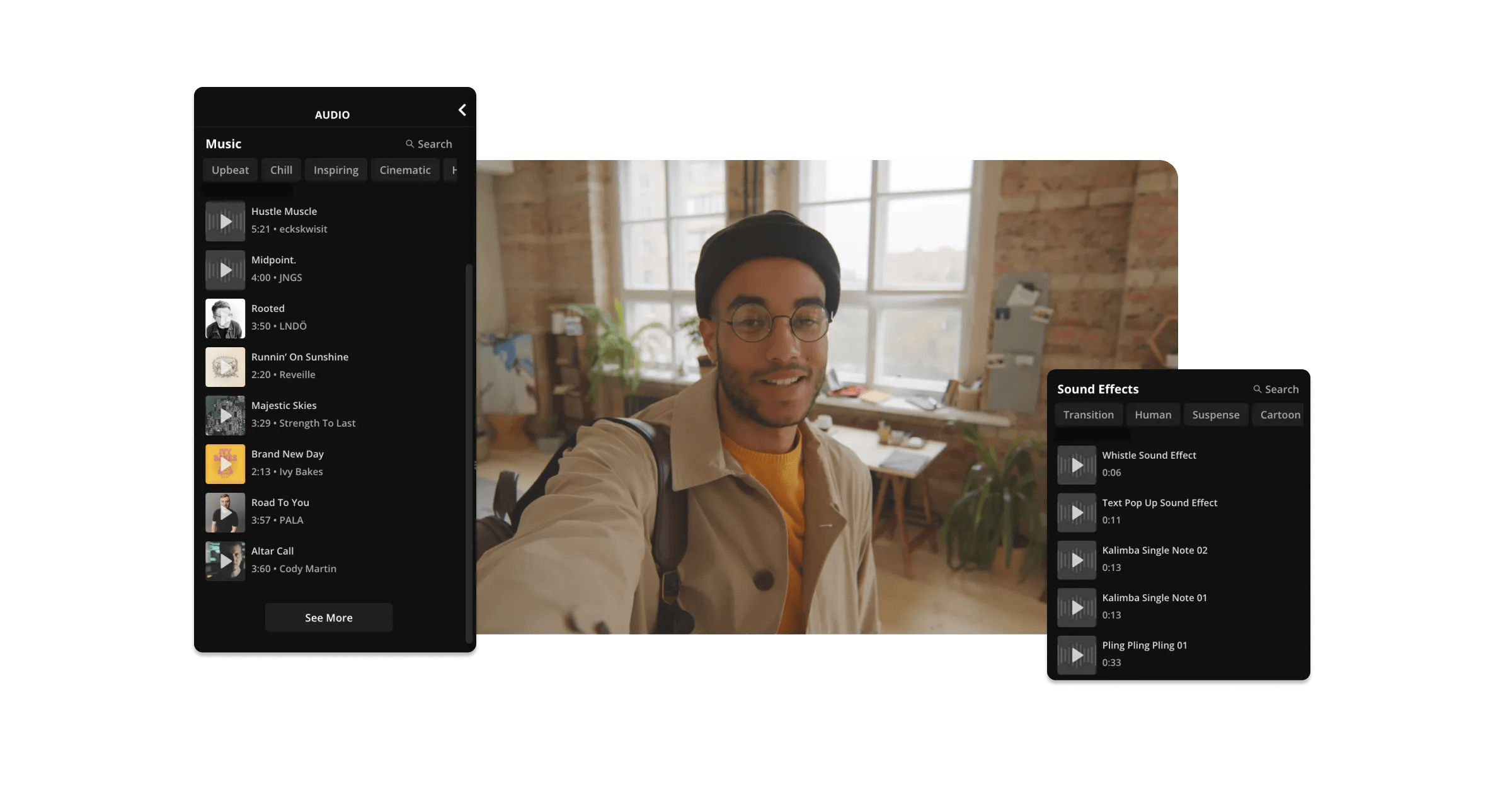The width and height of the screenshot is (1512, 794).
Task: Filter music by Cinematic
Action: 404,170
